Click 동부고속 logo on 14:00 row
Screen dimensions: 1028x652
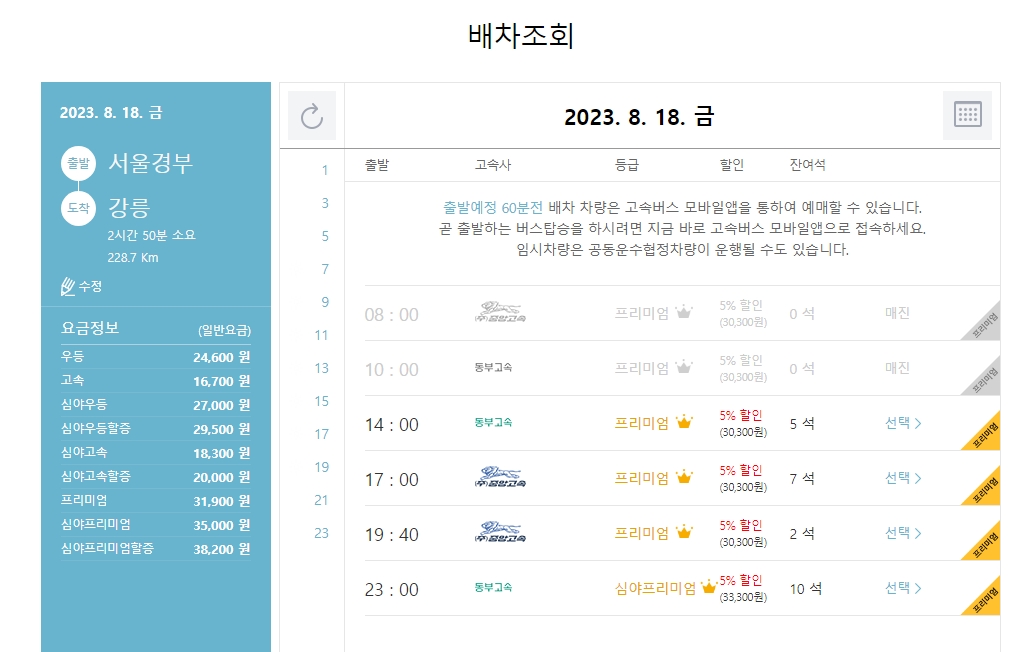[493, 422]
